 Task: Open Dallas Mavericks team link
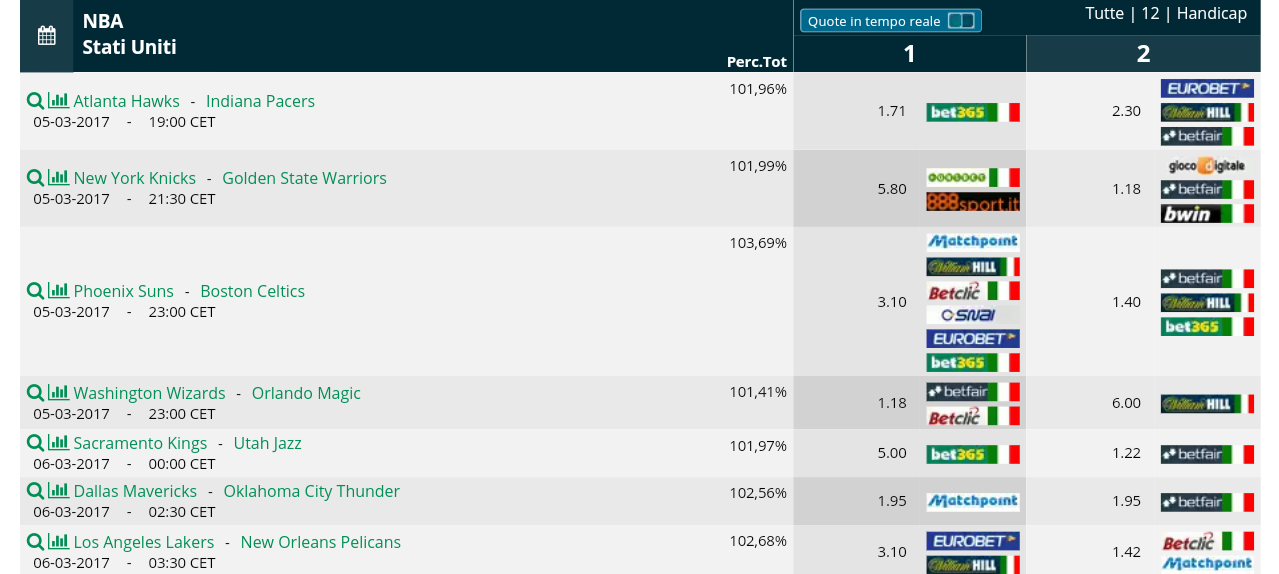click(x=136, y=491)
